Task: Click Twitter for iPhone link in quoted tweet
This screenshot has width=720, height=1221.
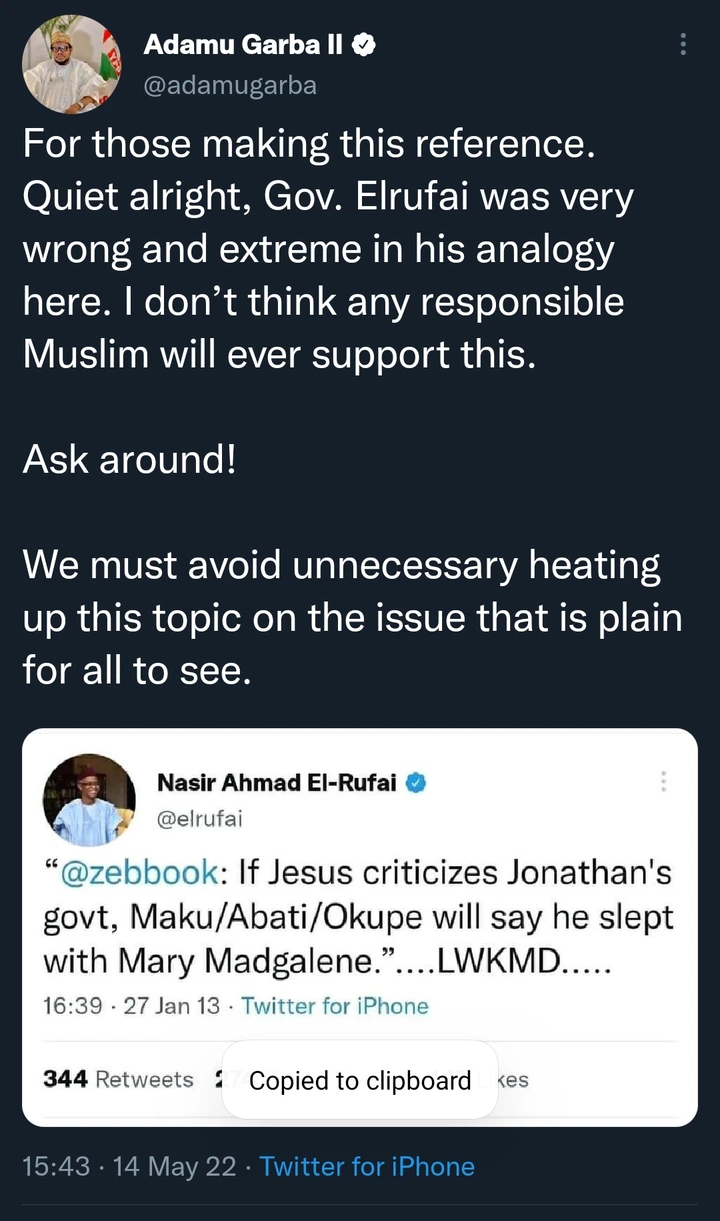Action: (335, 1006)
